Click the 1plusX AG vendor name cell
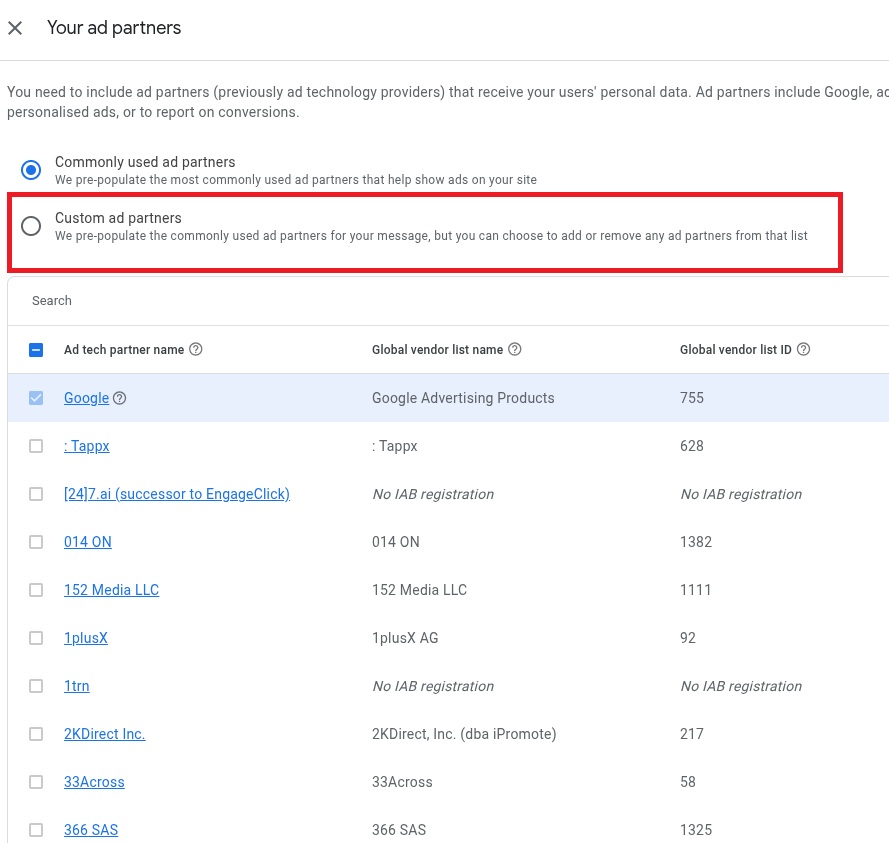 click(405, 638)
